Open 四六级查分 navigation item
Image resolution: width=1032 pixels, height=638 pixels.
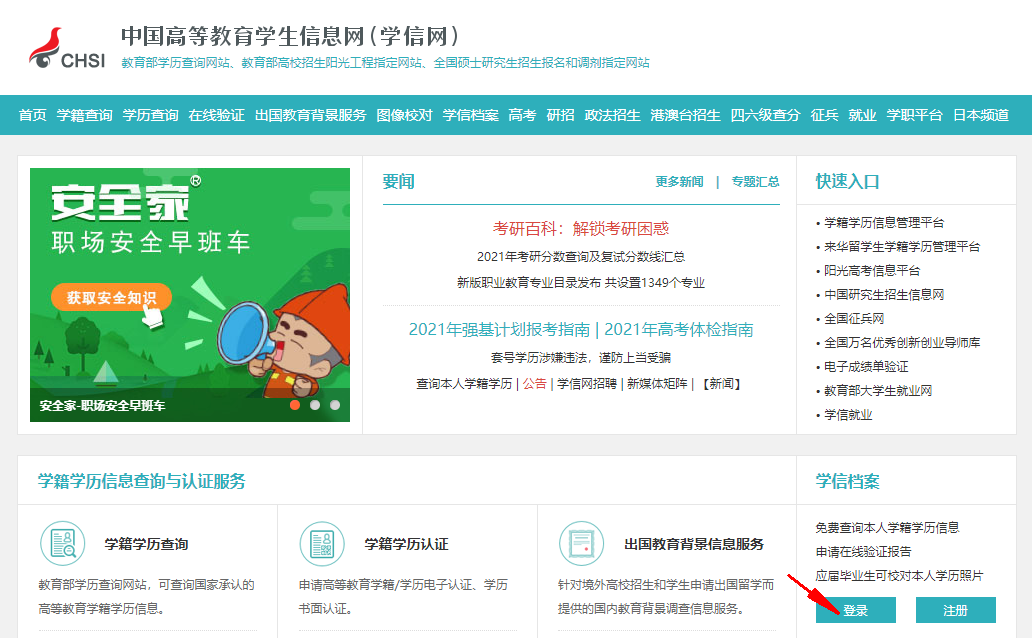coord(765,115)
